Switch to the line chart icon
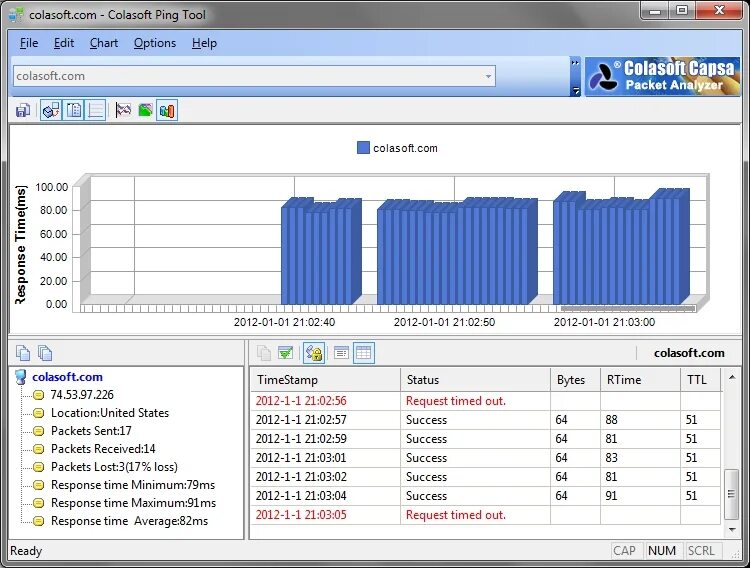This screenshot has height=568, width=750. (123, 111)
